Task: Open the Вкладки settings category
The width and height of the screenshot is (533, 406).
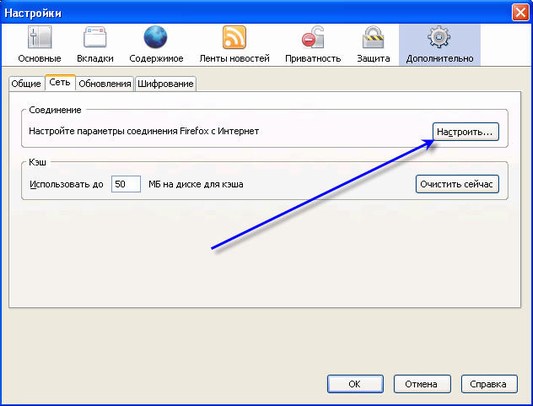Action: (95, 45)
